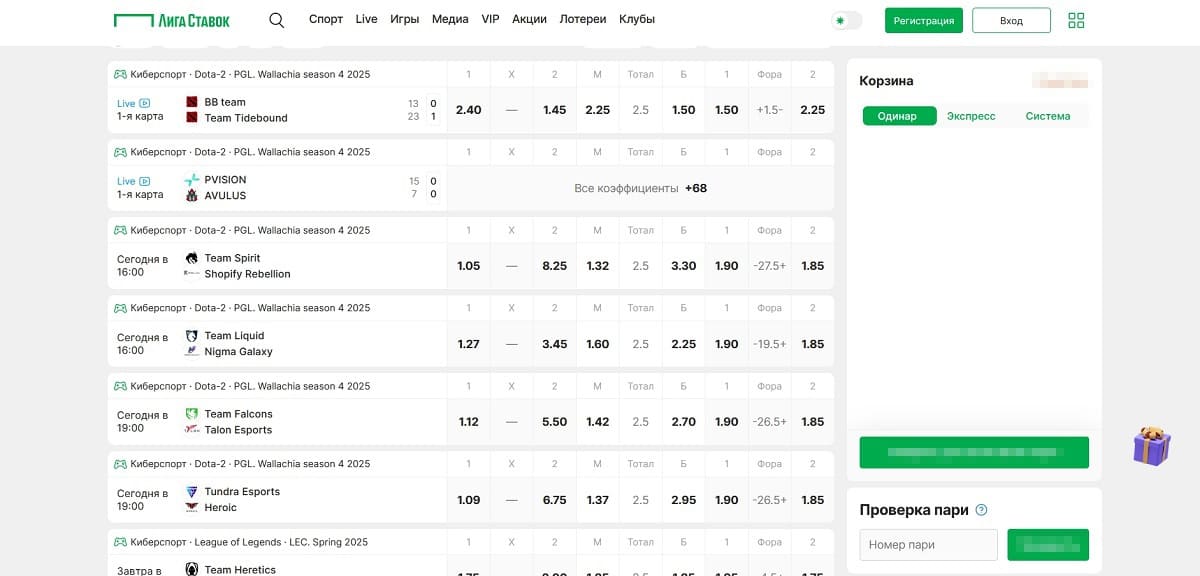Select the Одинар bet tab
Viewport: 1200px width, 576px height.
click(899, 116)
